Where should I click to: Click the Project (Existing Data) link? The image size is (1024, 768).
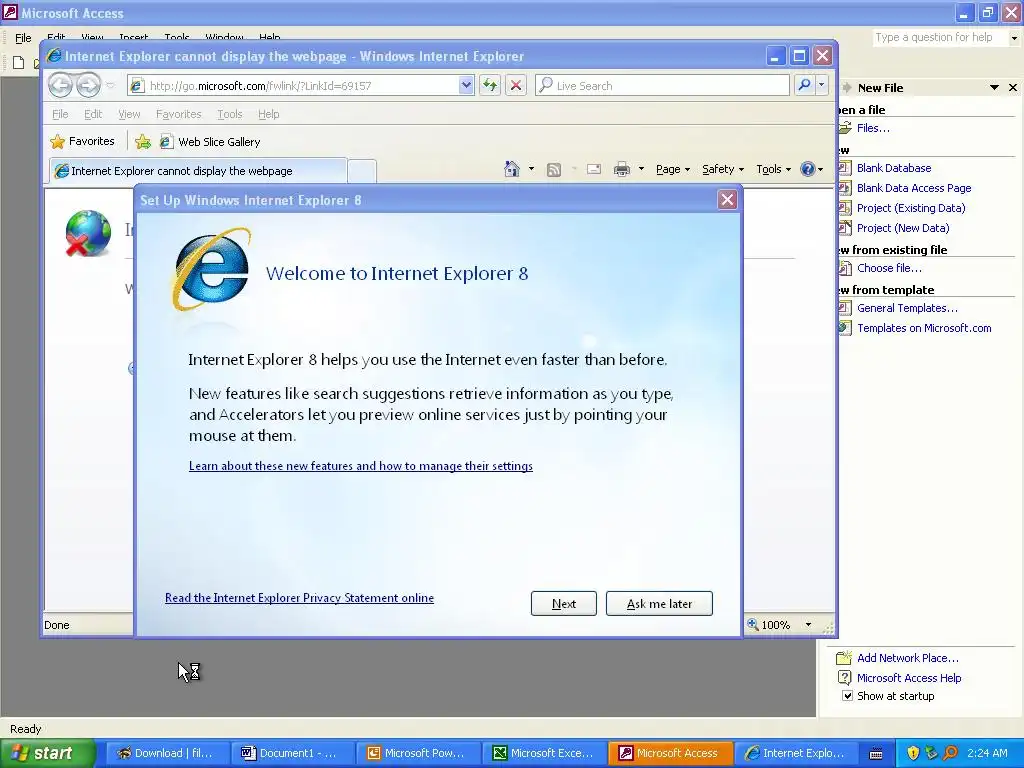[911, 208]
